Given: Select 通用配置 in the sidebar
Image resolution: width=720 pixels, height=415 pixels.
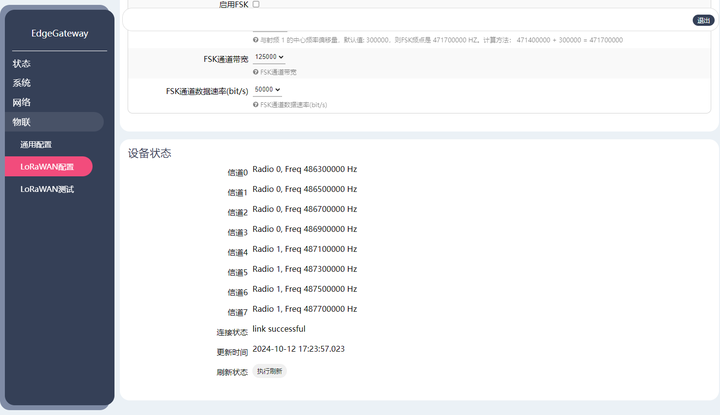Looking at the screenshot, I should pyautogui.click(x=36, y=145).
